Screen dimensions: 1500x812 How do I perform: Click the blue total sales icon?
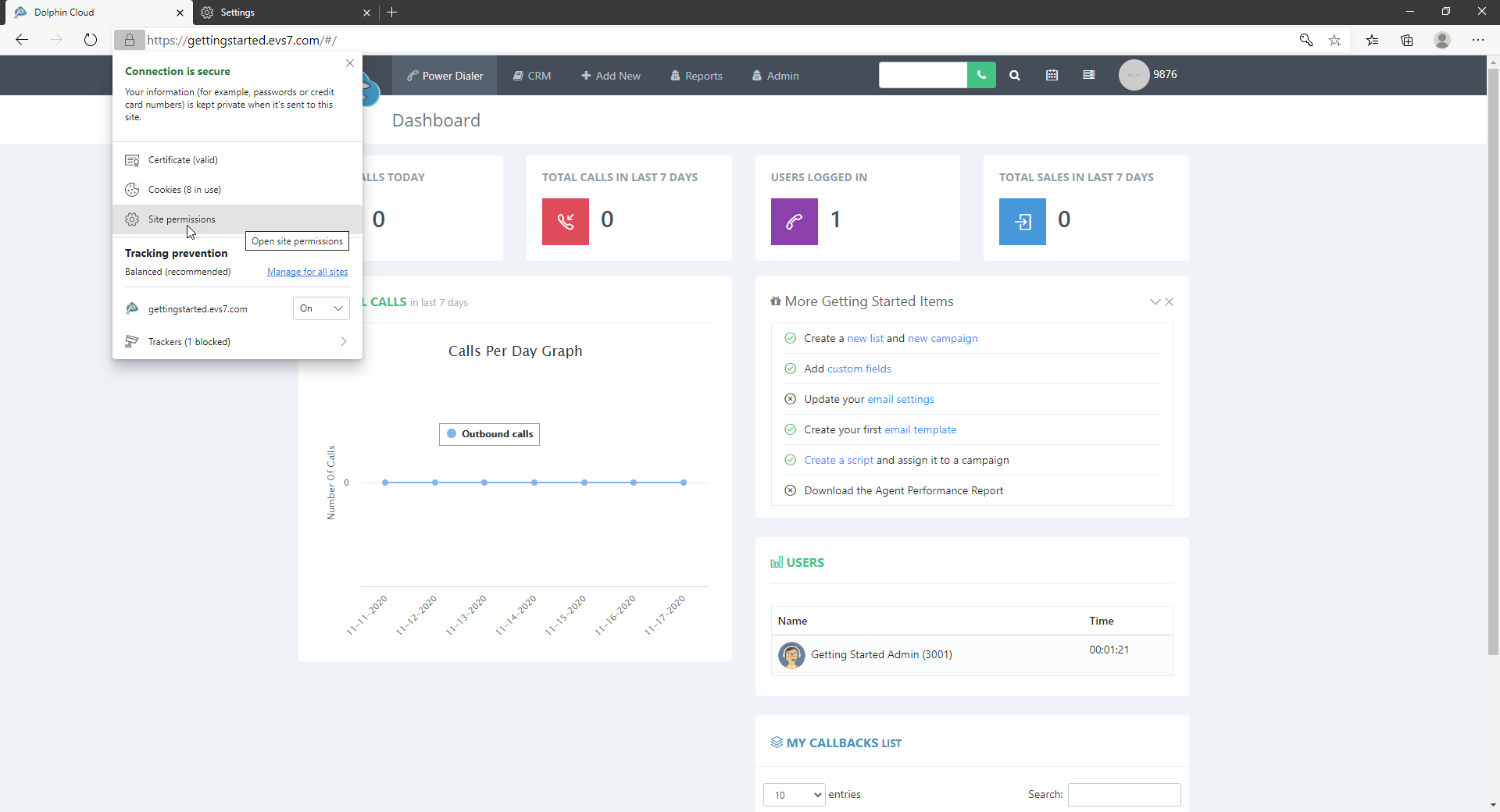pyautogui.click(x=1023, y=222)
